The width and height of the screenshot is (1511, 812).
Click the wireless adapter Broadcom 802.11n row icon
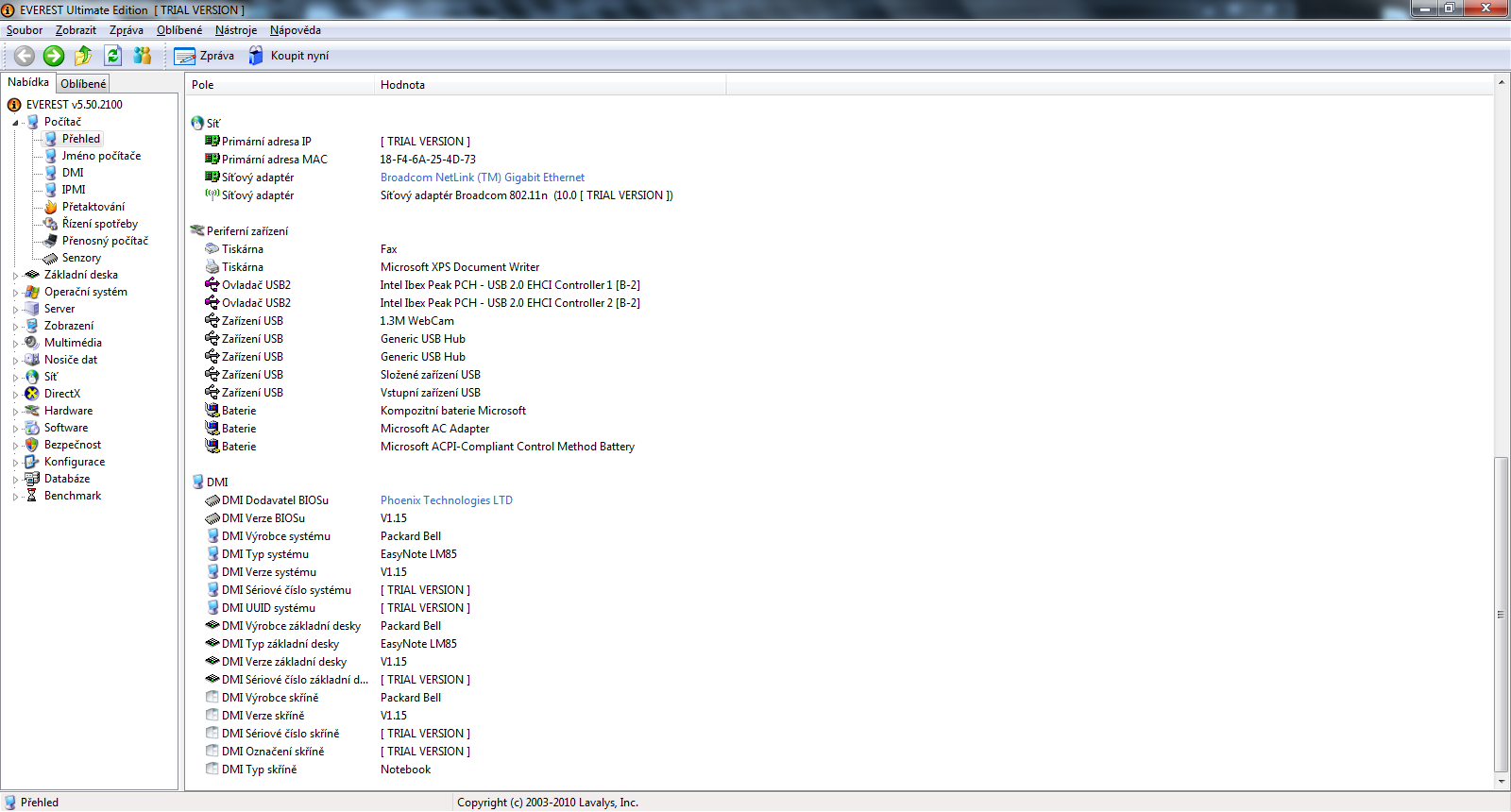212,195
